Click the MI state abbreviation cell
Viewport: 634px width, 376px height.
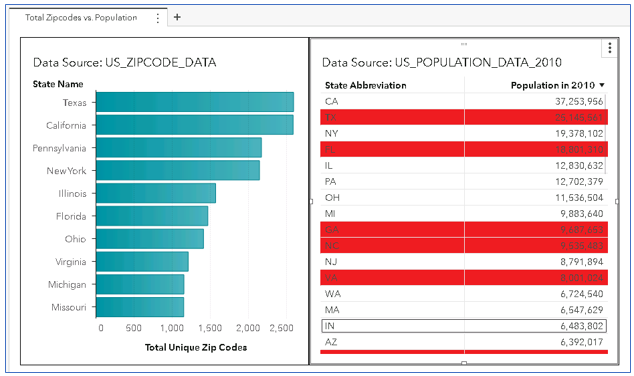(x=393, y=213)
